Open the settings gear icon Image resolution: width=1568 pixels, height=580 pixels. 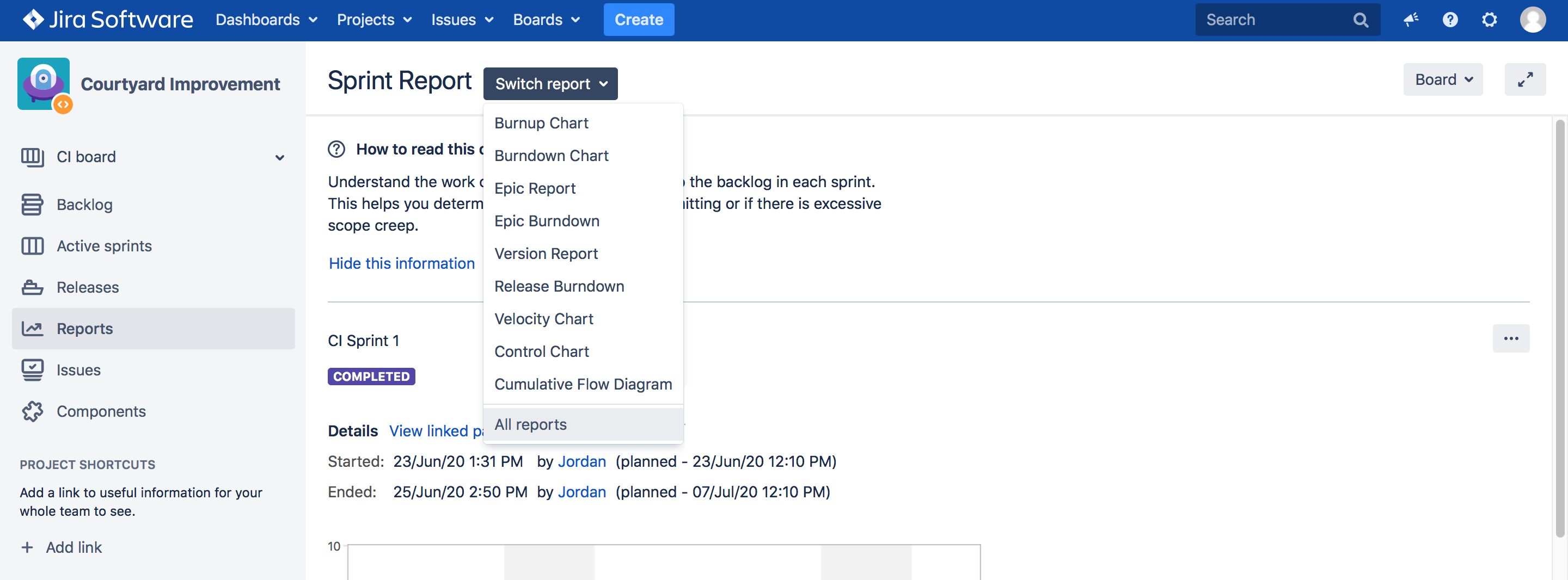[1489, 20]
